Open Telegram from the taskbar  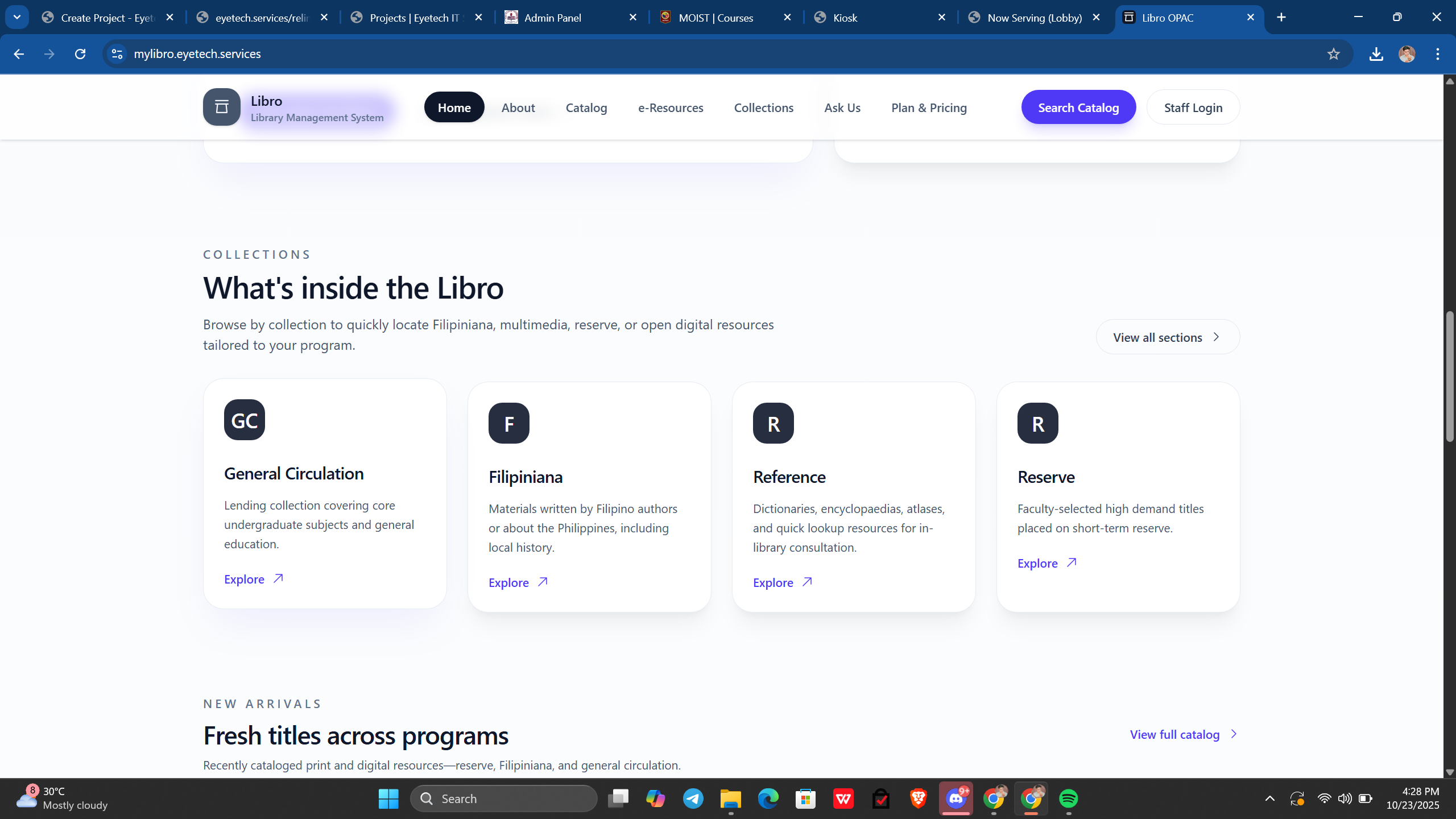[693, 799]
